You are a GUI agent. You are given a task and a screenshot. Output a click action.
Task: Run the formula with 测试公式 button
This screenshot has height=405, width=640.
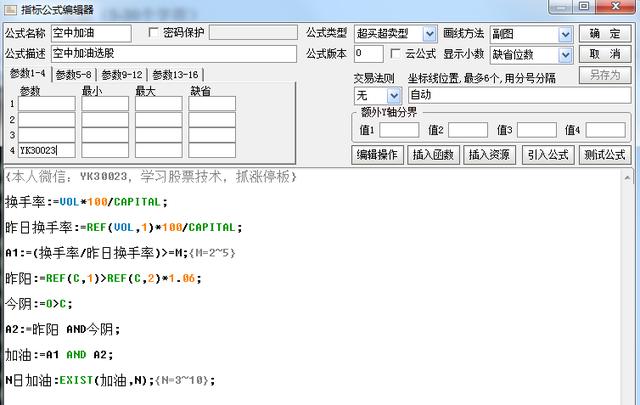pos(604,155)
